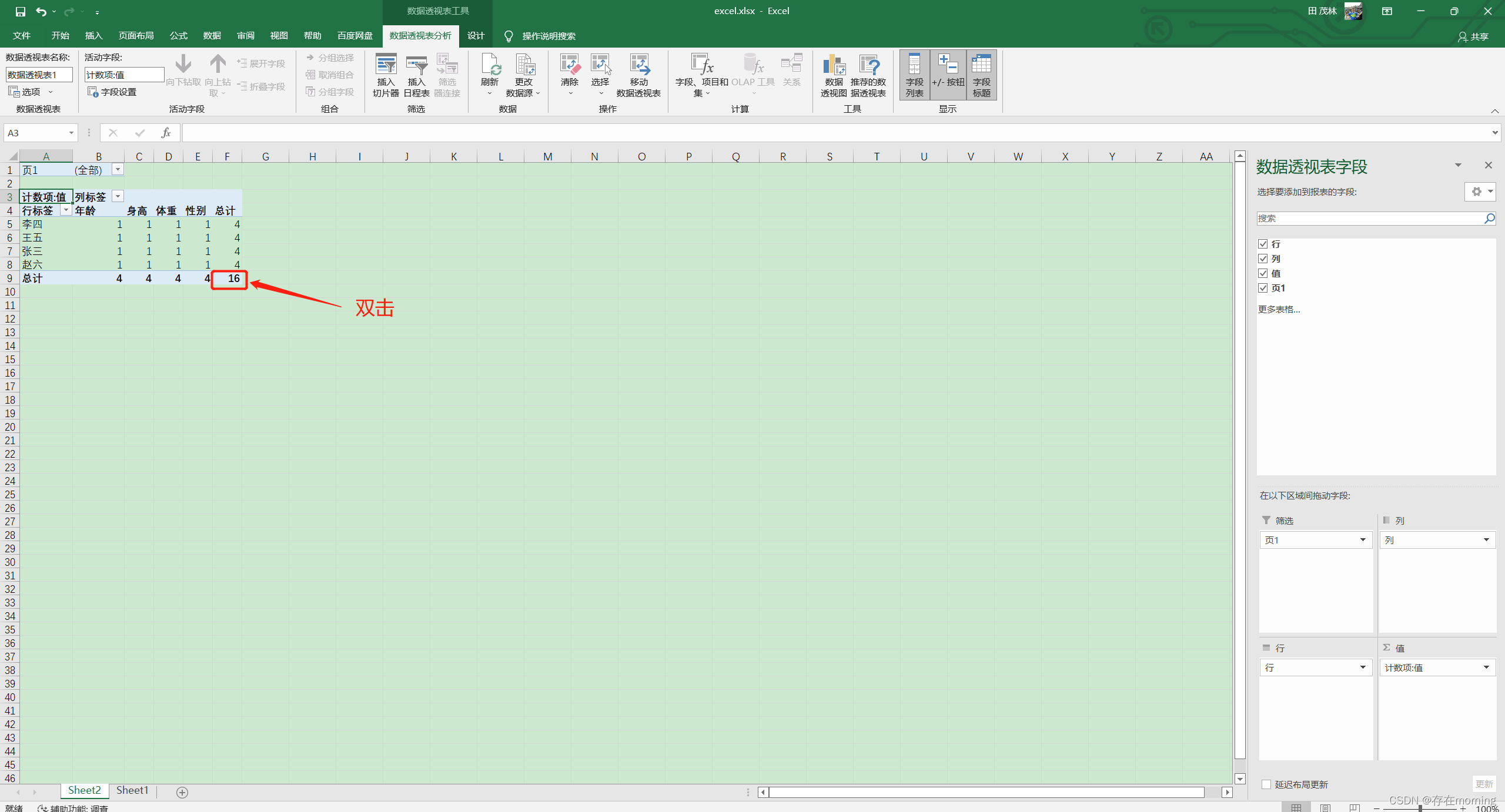Uncheck the 页1 field checkbox
The image size is (1505, 812).
point(1263,288)
